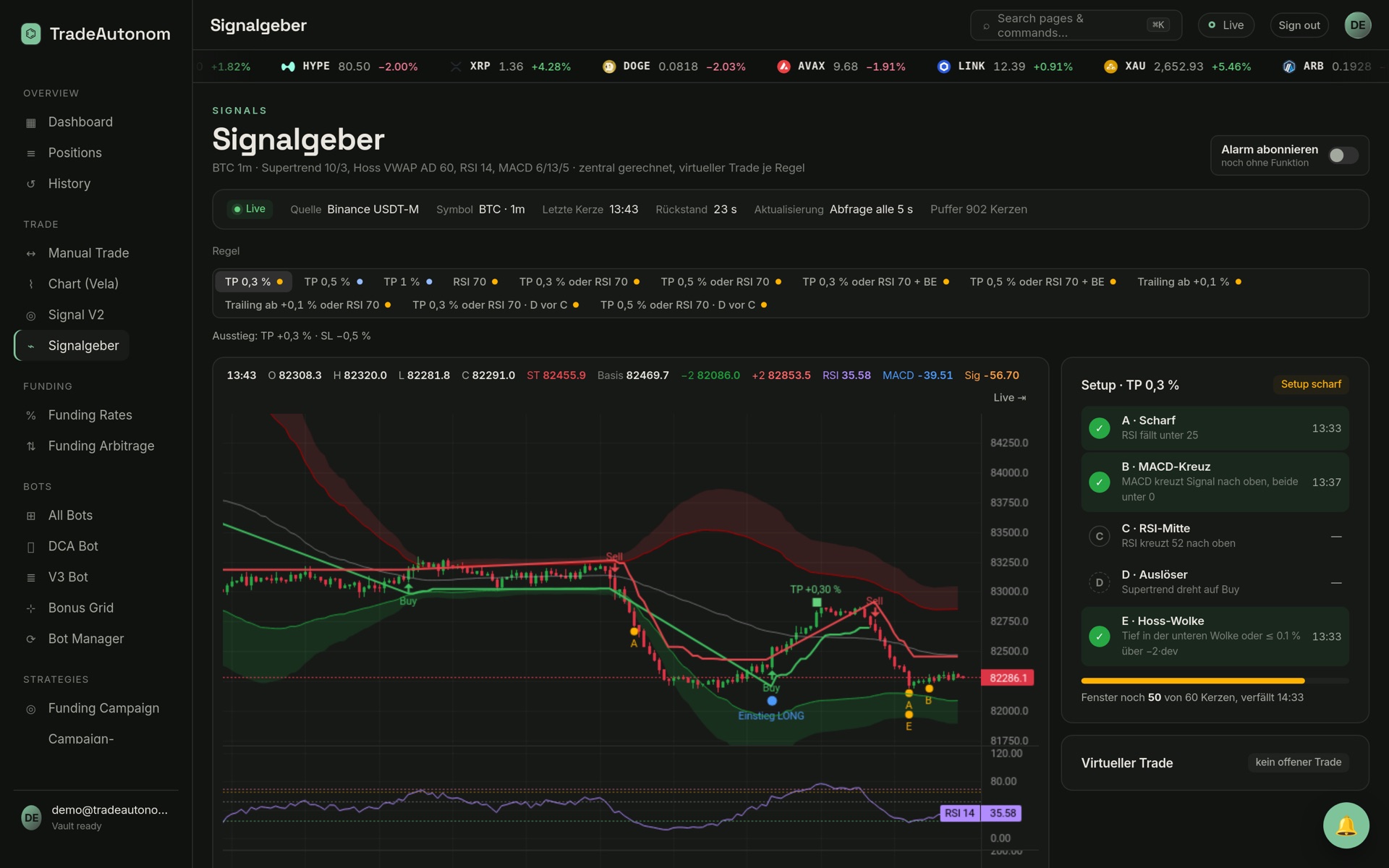The width and height of the screenshot is (1389, 868).
Task: Click the Setup scharf badge
Action: (1310, 384)
